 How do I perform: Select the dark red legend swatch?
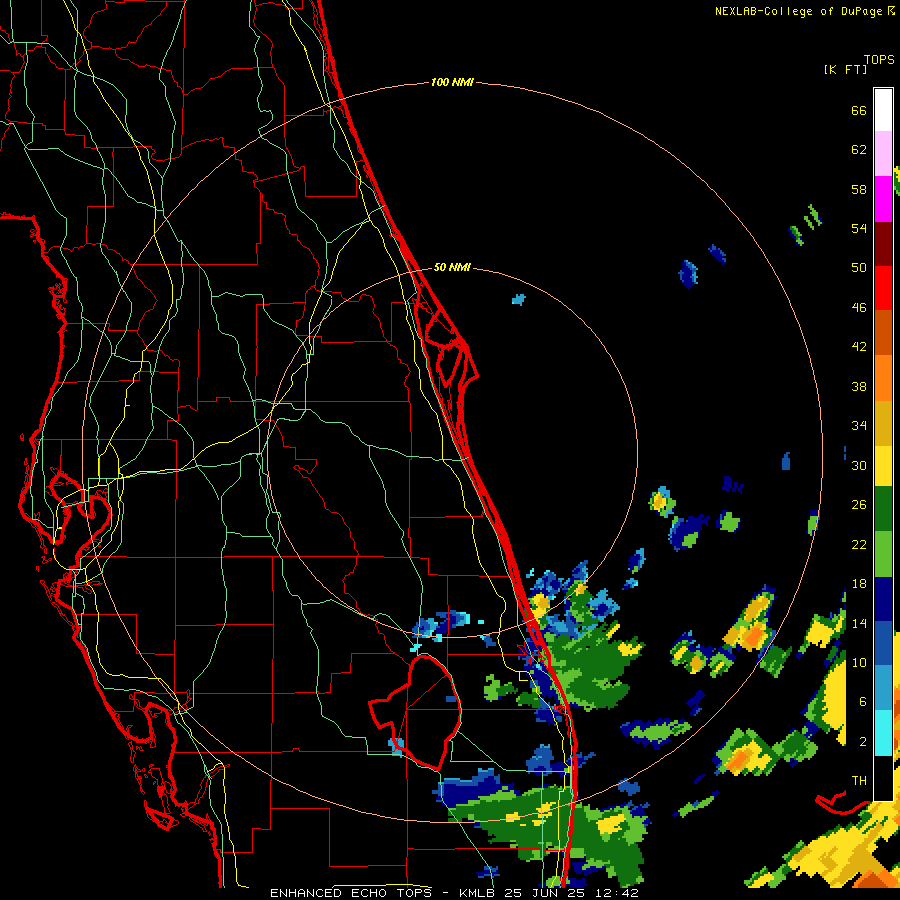pos(883,243)
